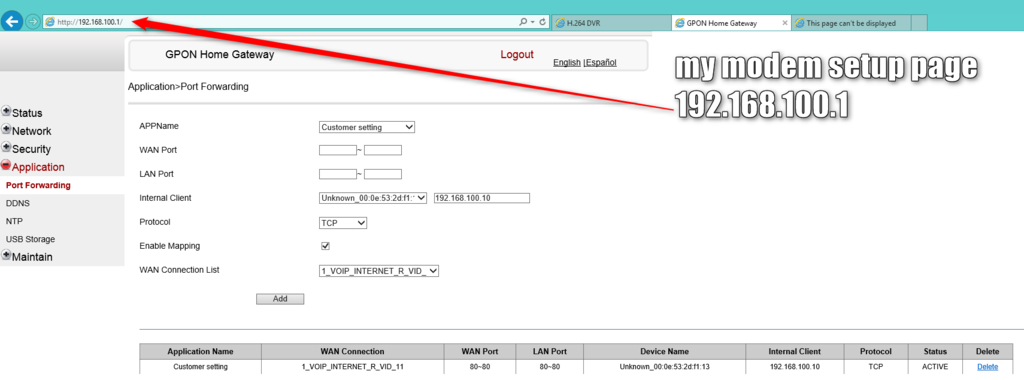Viewport: 1024px width, 380px height.
Task: Close the GPON Home Gateway tab
Action: [x=785, y=23]
